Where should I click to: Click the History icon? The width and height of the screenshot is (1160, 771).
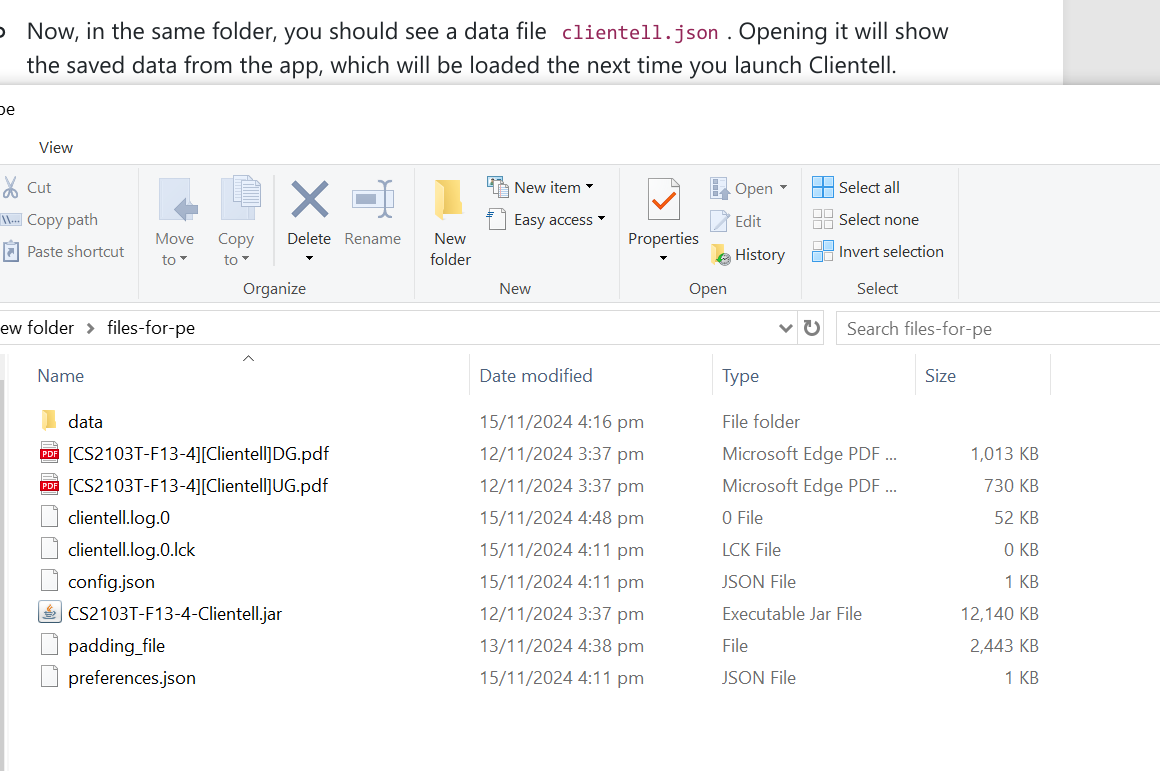(721, 255)
